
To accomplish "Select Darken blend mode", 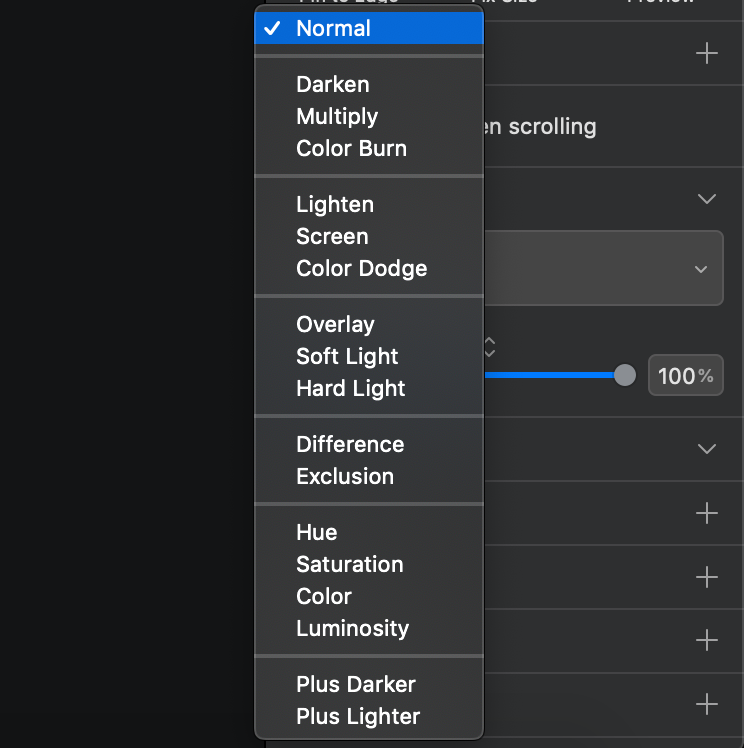I will [x=333, y=84].
